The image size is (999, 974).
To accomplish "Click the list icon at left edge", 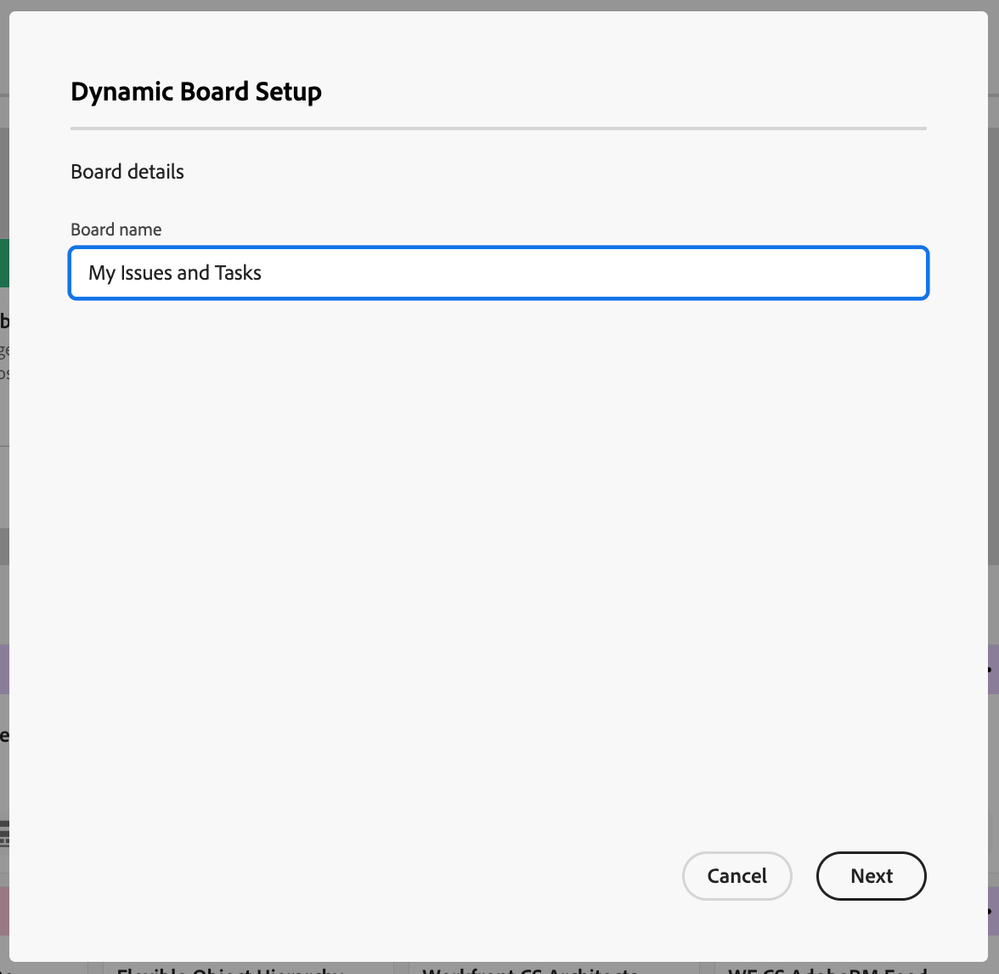I will (4, 831).
